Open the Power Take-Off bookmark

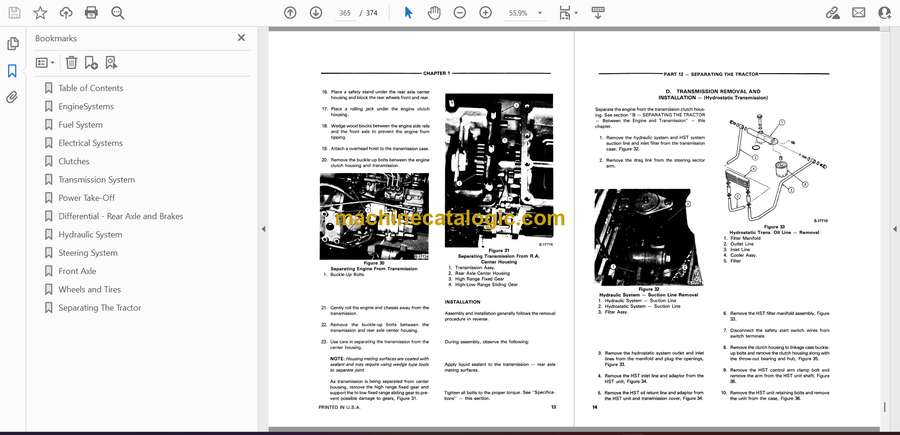(x=86, y=197)
